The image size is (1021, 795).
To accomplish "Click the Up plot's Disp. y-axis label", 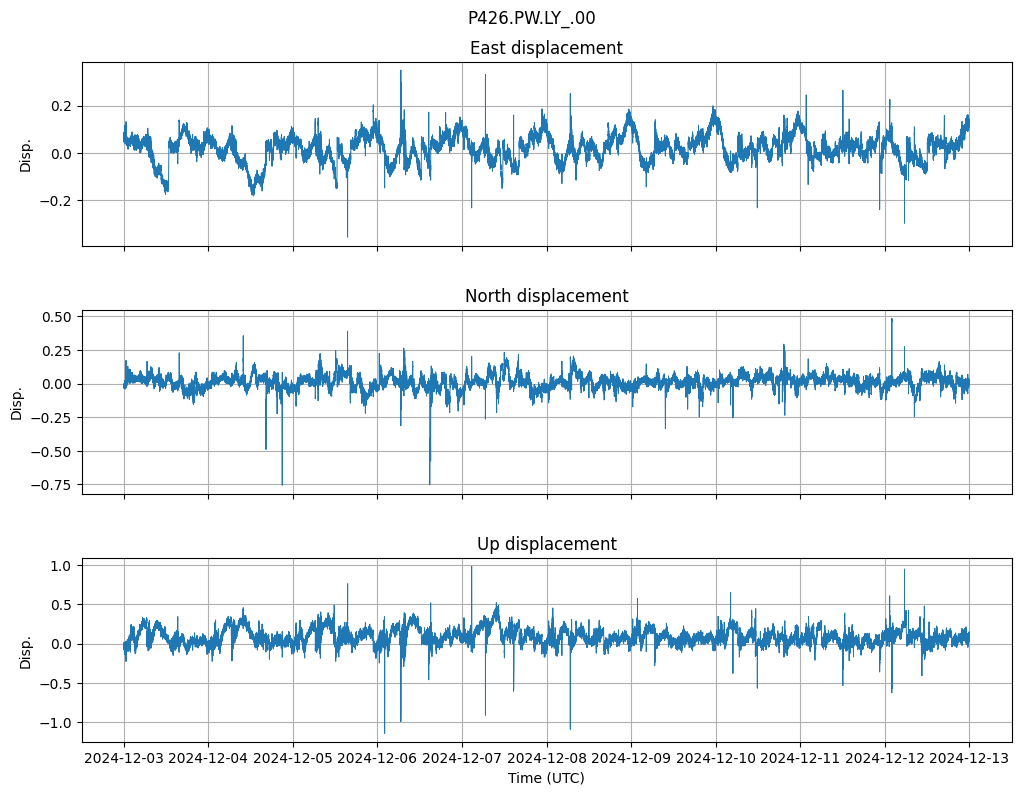I will click(26, 651).
